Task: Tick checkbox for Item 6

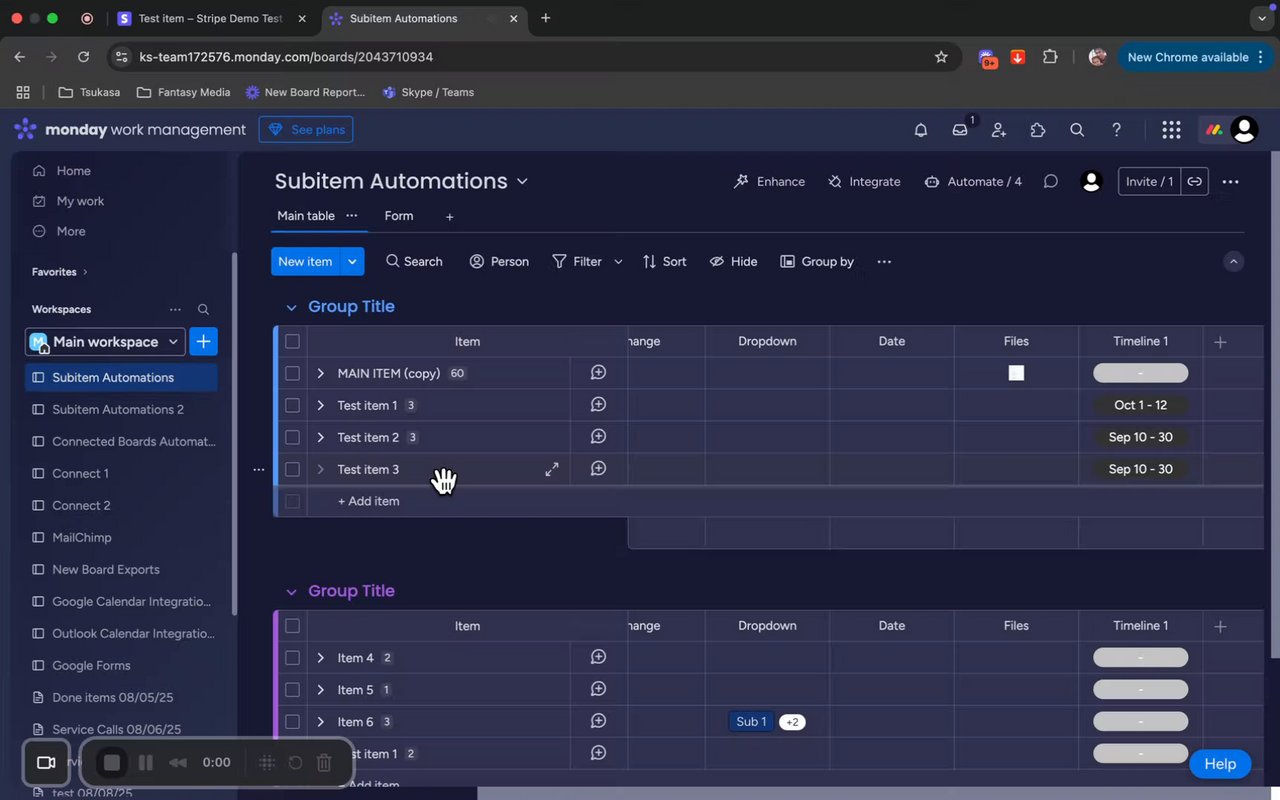Action: (292, 722)
